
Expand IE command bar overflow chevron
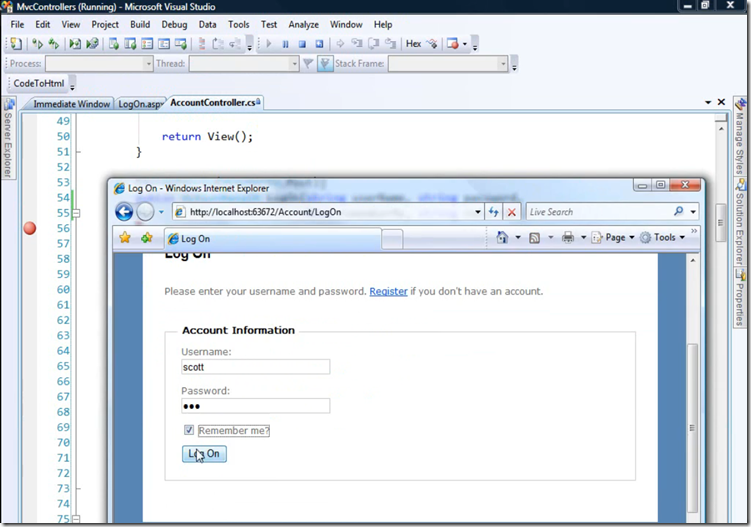694,231
